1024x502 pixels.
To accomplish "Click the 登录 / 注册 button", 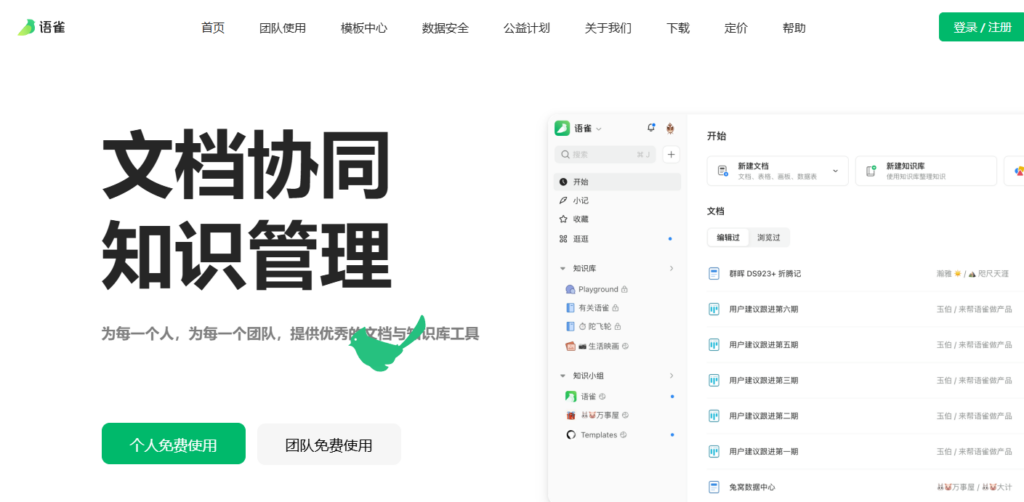I will pyautogui.click(x=982, y=27).
